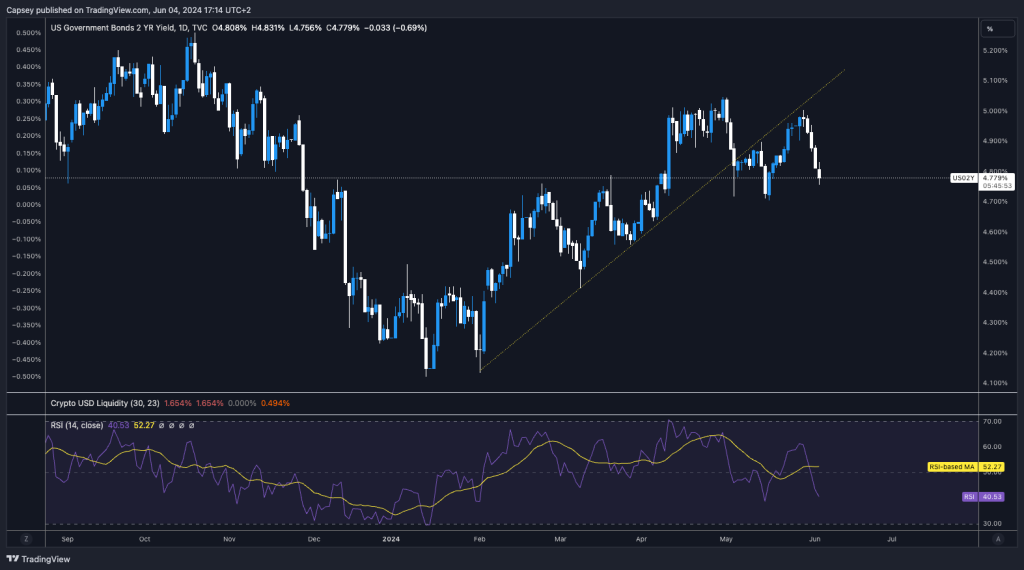This screenshot has height=570, width=1024.
Task: Select the RSI (14, close) indicator legend
Action: point(88,425)
